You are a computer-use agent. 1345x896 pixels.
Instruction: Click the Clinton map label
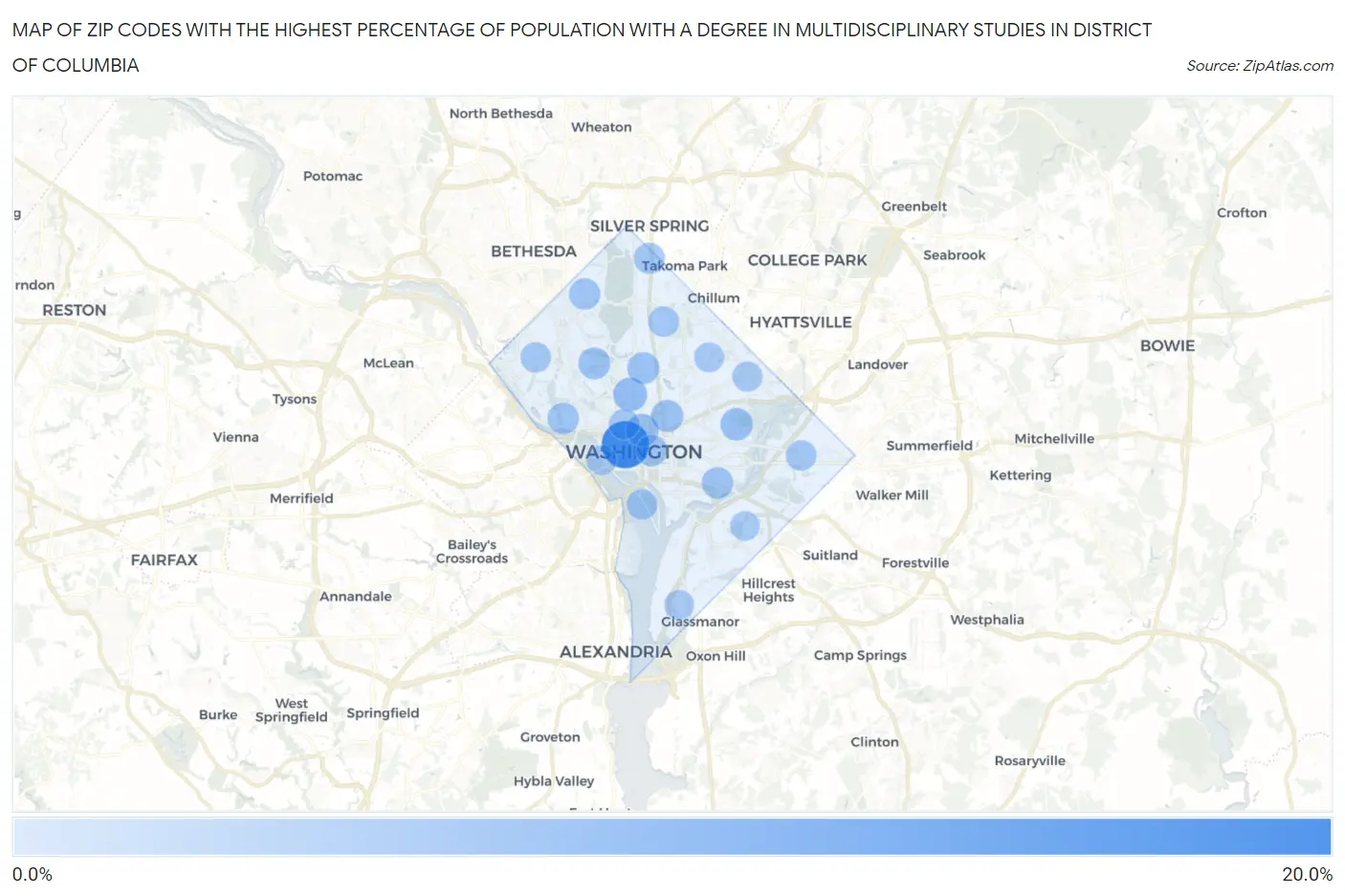875,742
